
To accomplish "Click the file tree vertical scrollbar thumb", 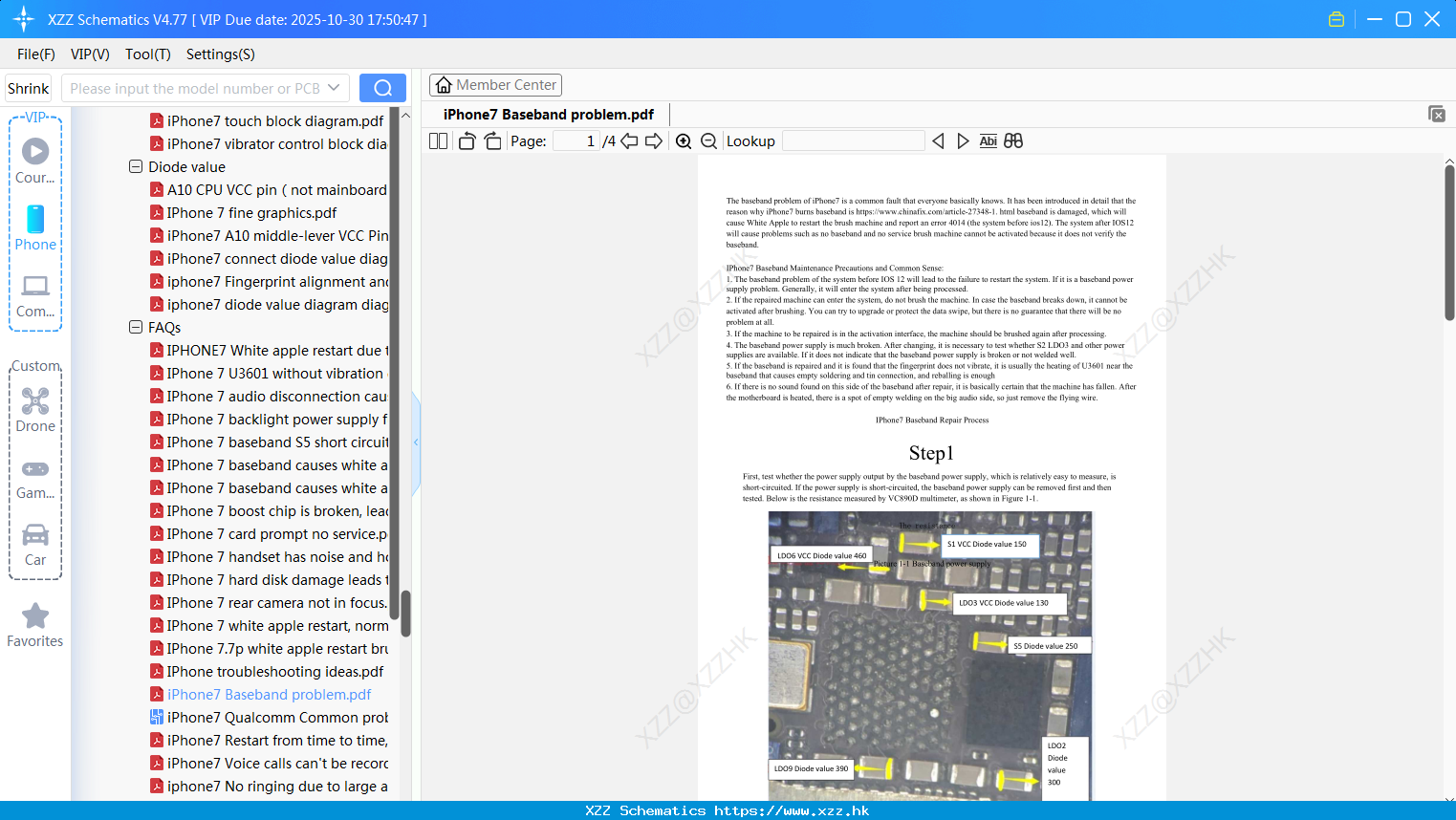I will click(x=405, y=614).
